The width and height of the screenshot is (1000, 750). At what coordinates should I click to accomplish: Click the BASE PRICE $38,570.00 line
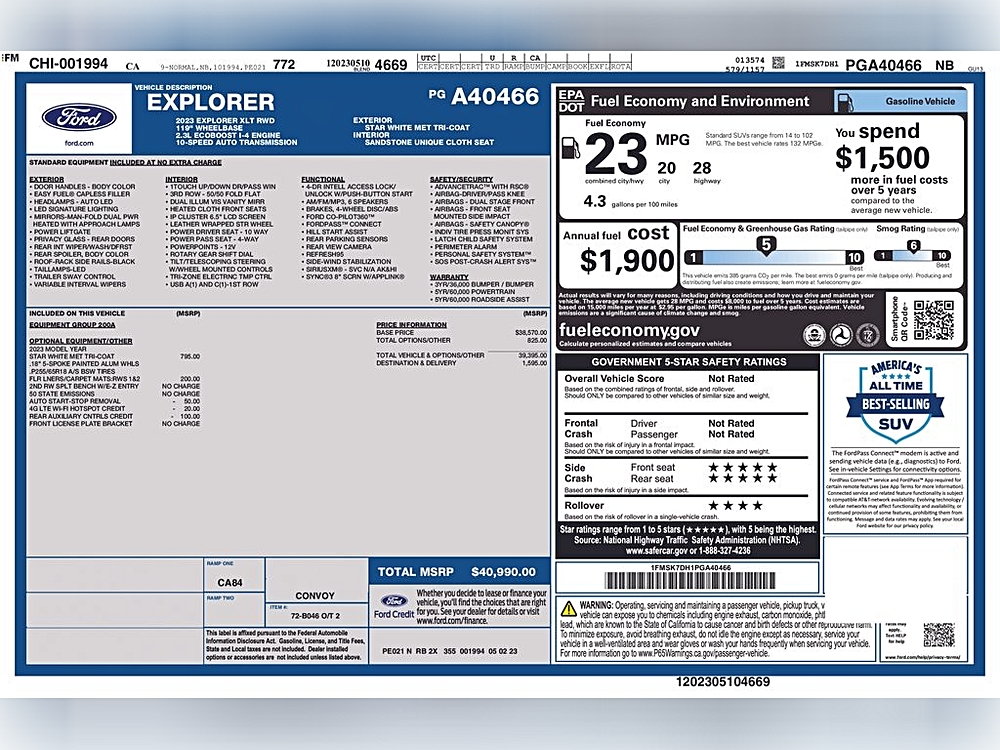click(x=461, y=333)
